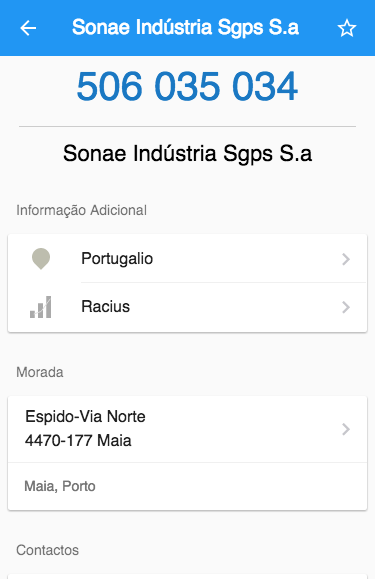Click the 4470-177 Maia postal code line

(78, 441)
